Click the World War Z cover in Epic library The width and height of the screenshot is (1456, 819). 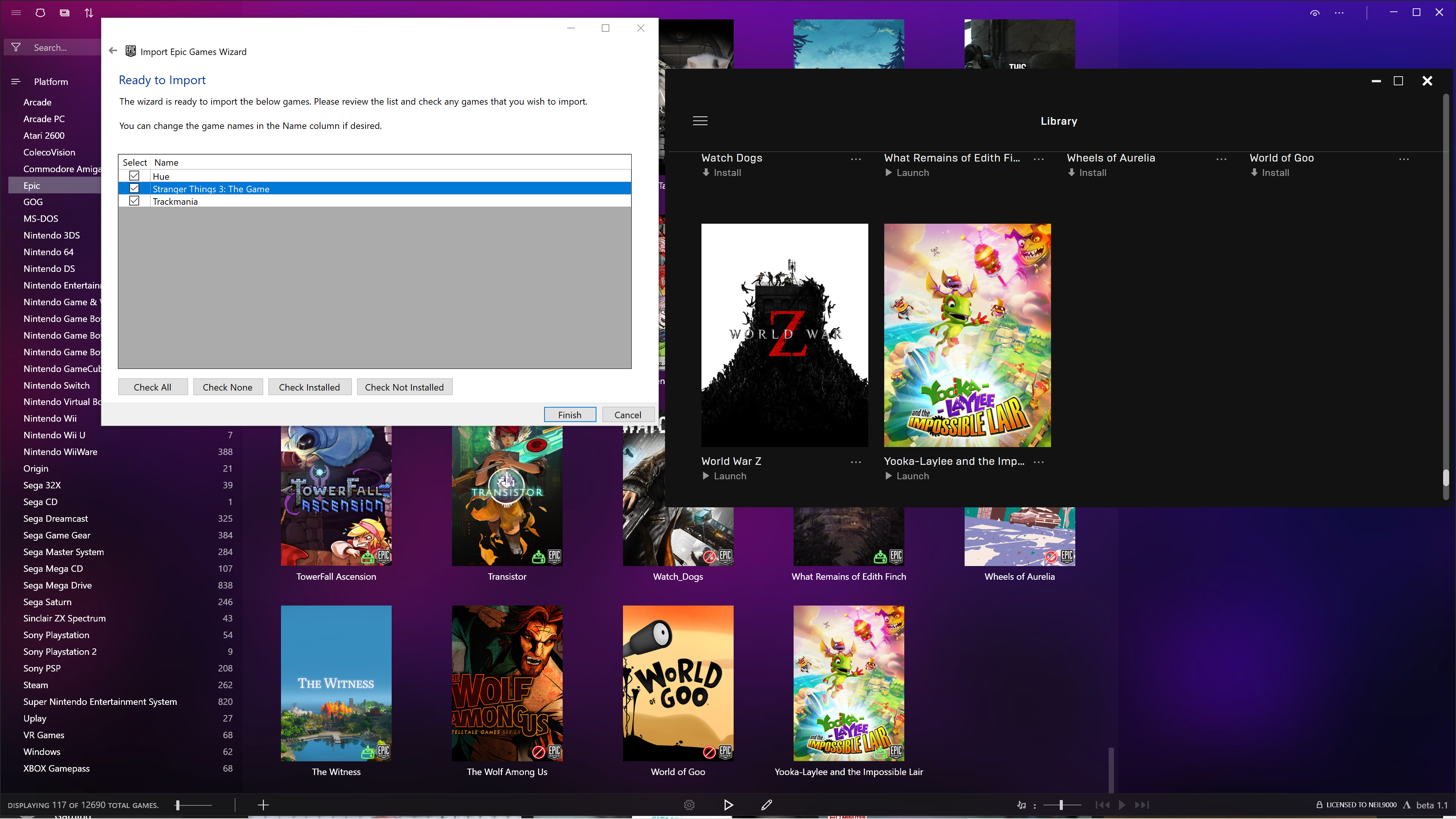pos(784,335)
